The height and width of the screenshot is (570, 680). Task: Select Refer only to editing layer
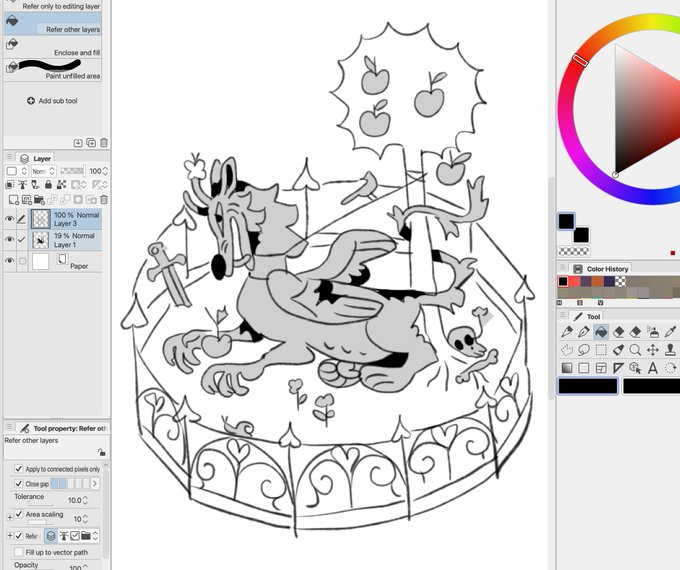point(53,6)
